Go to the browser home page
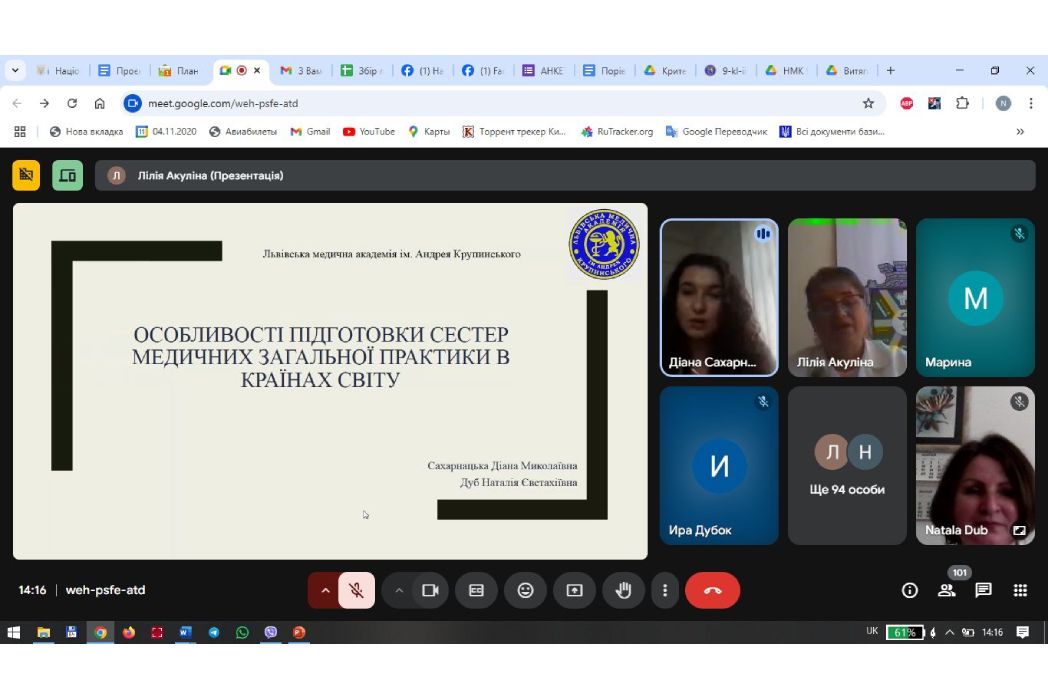 100,104
